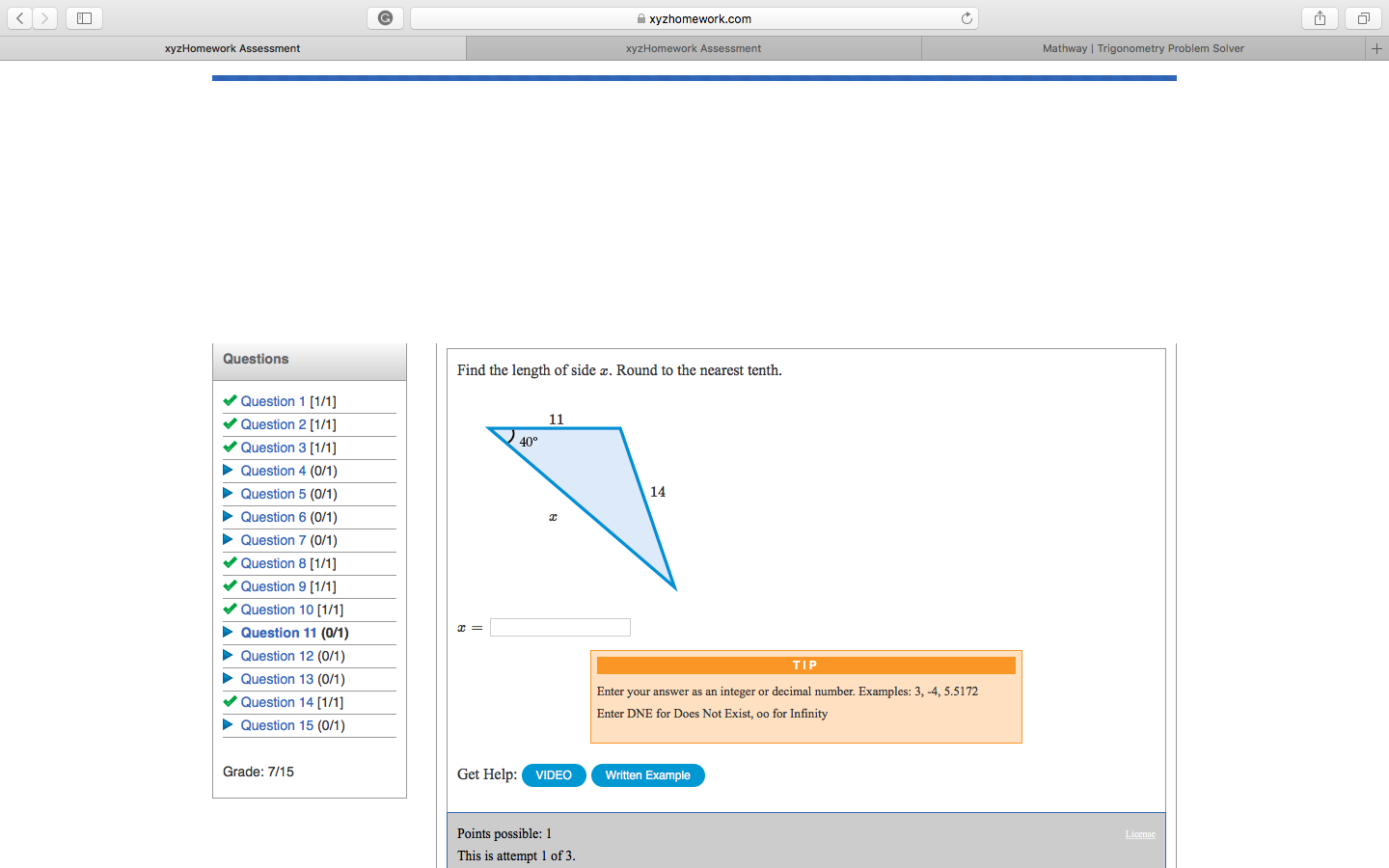Open the share sheet icon
The width and height of the screenshot is (1389, 868).
pos(1320,17)
